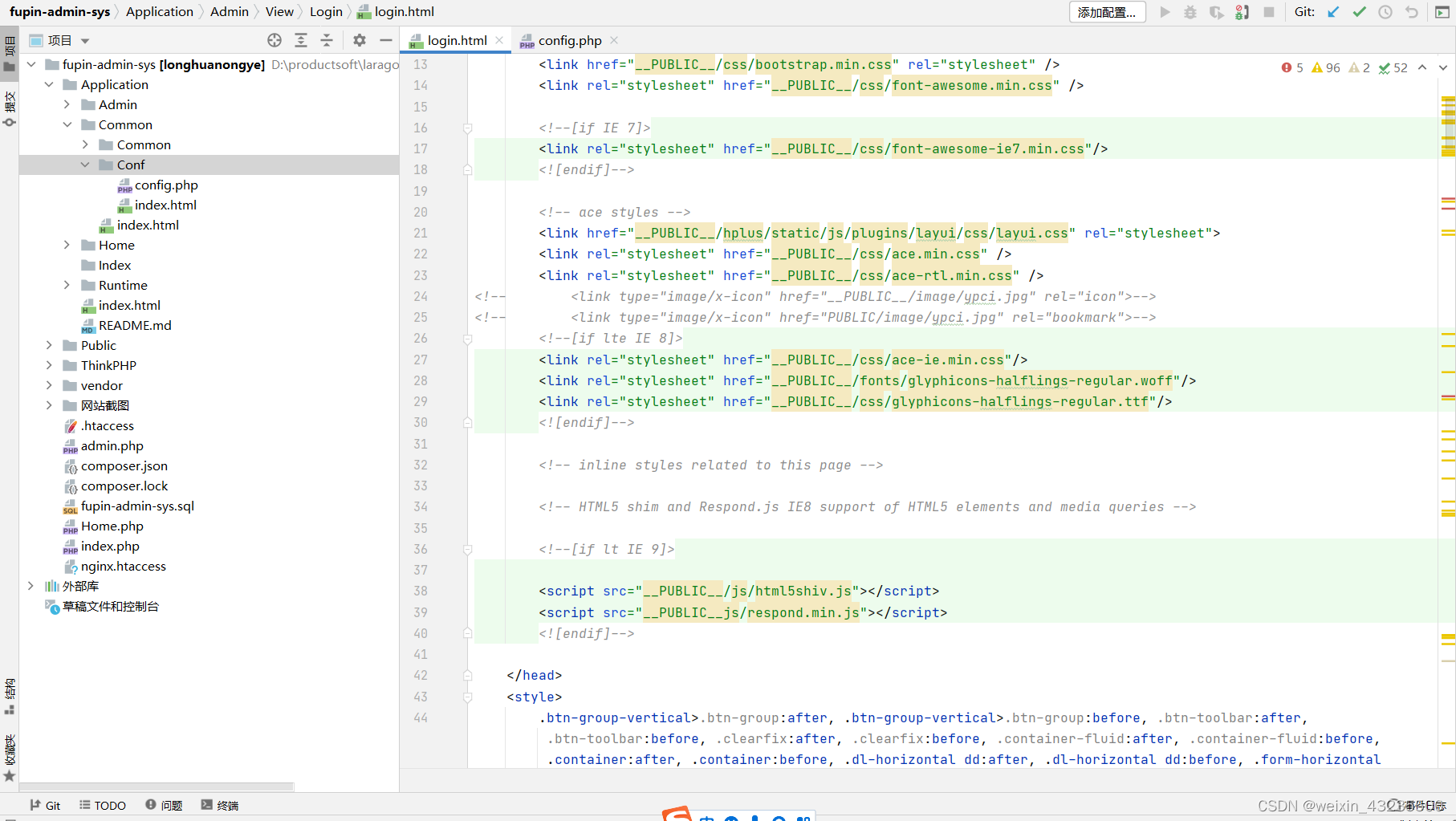Open Git history clock icon
This screenshot has height=821, width=1456.
coord(1385,12)
